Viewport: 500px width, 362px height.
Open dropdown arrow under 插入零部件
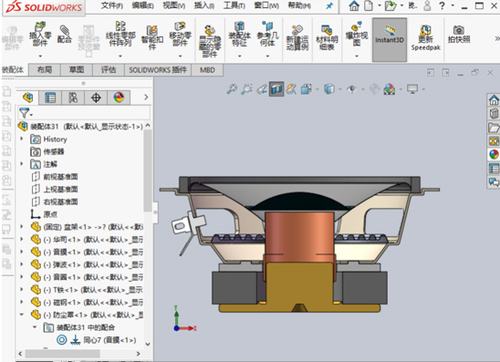[x=40, y=56]
